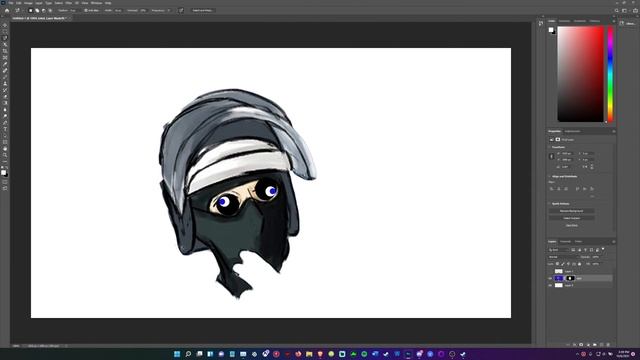
Task: Collapse the Quick Actions section
Action: click(549, 203)
